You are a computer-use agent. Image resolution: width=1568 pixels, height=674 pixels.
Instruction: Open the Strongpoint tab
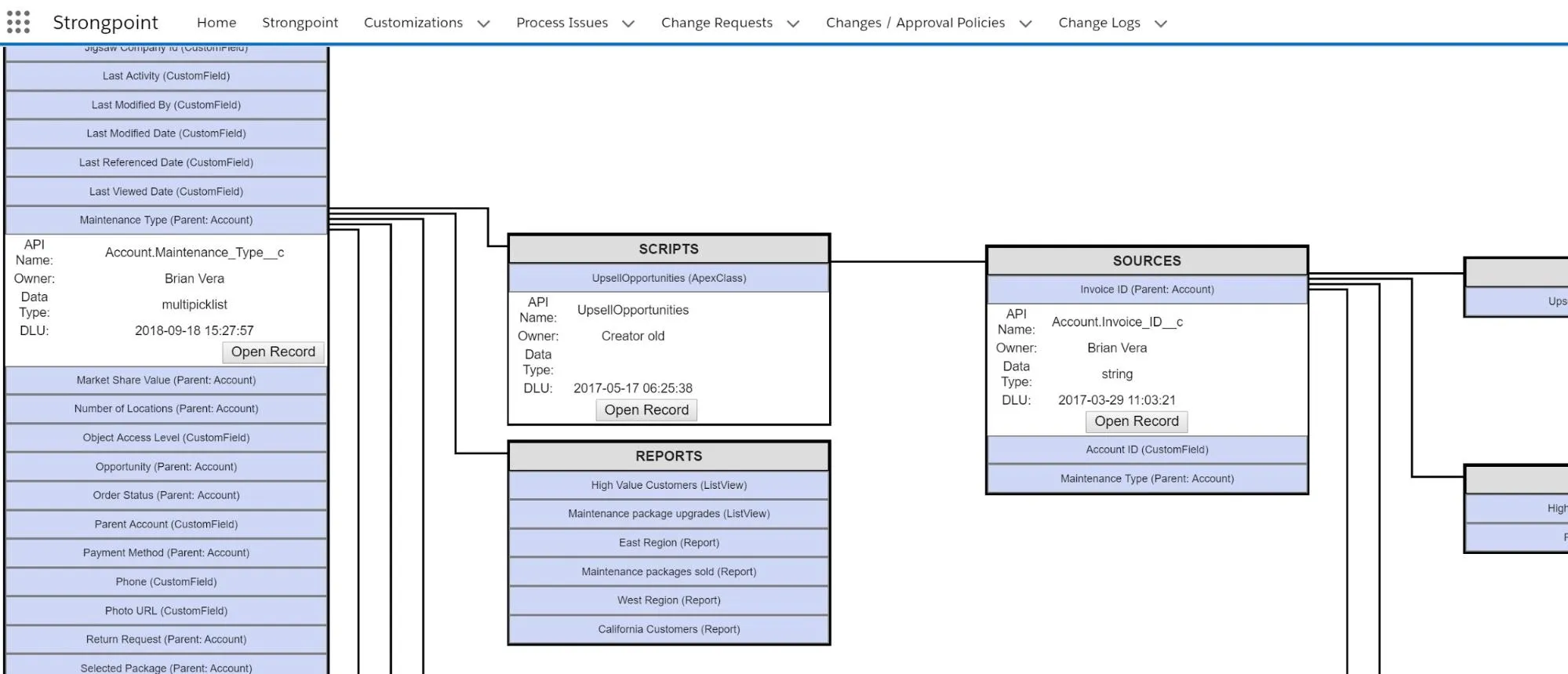[x=300, y=23]
